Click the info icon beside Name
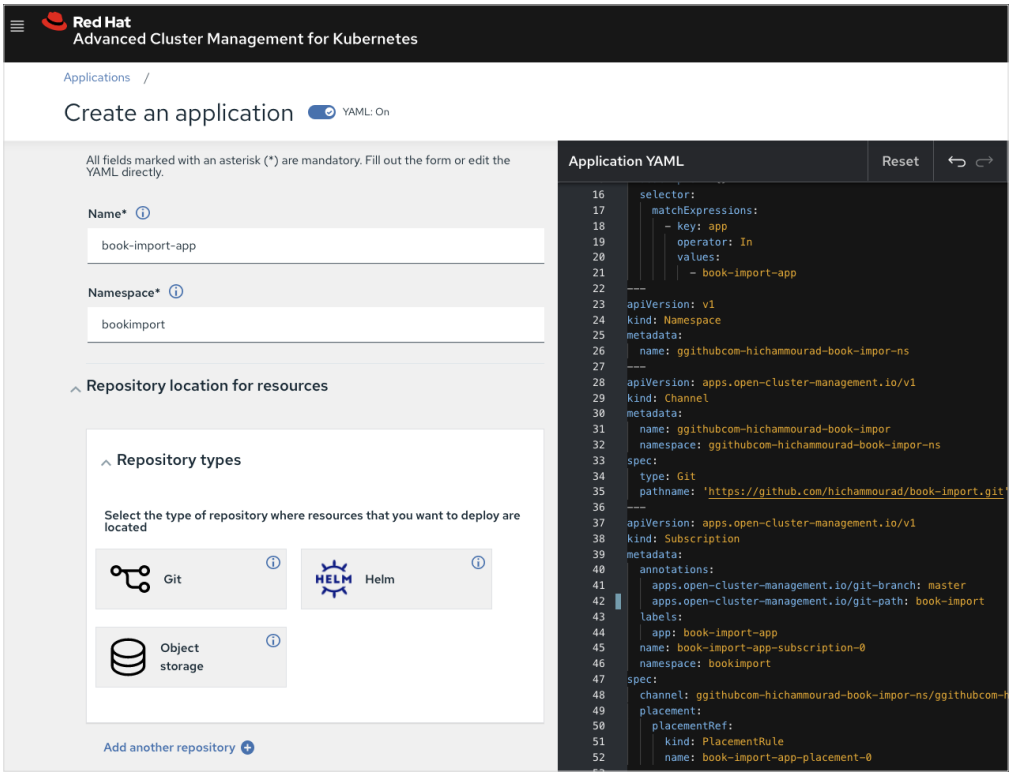This screenshot has height=776, width=1011. pos(143,213)
